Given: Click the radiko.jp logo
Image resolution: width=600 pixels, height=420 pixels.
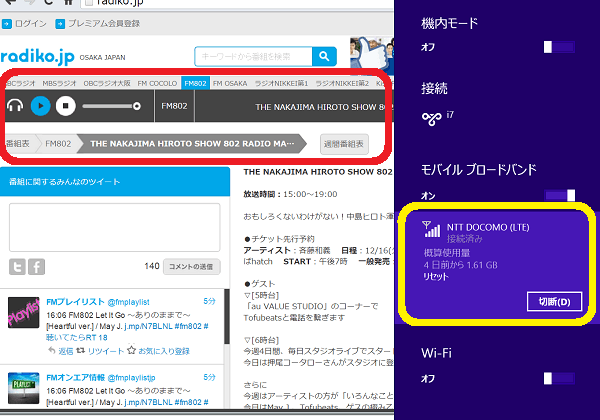Looking at the screenshot, I should [38, 57].
